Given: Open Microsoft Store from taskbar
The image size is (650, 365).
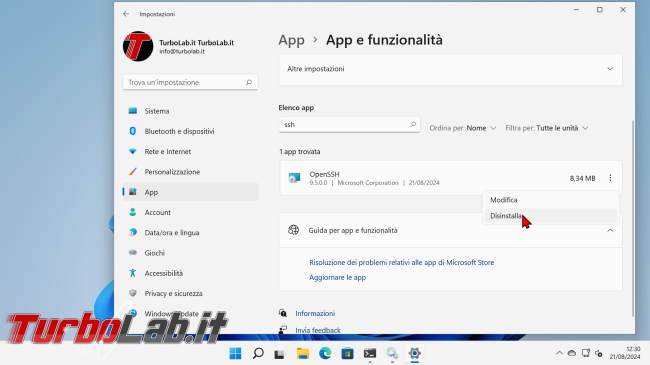Looking at the screenshot, I should pyautogui.click(x=347, y=353).
